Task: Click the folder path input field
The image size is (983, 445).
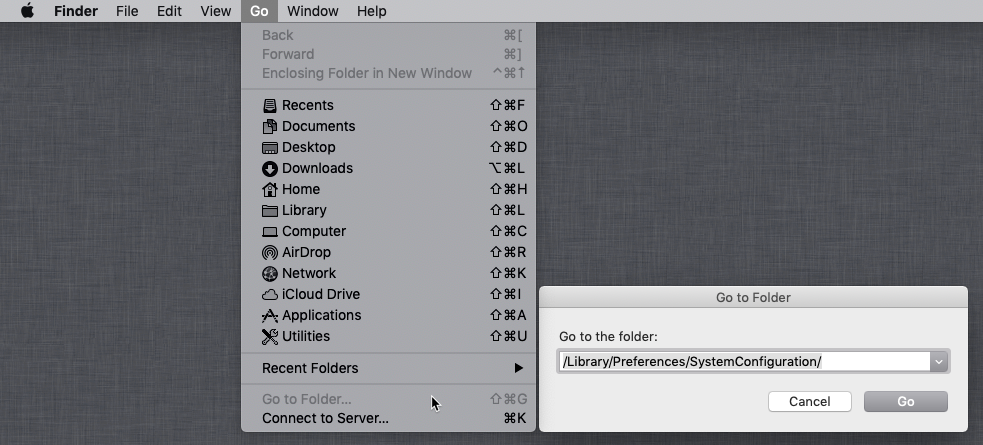Action: pyautogui.click(x=745, y=362)
